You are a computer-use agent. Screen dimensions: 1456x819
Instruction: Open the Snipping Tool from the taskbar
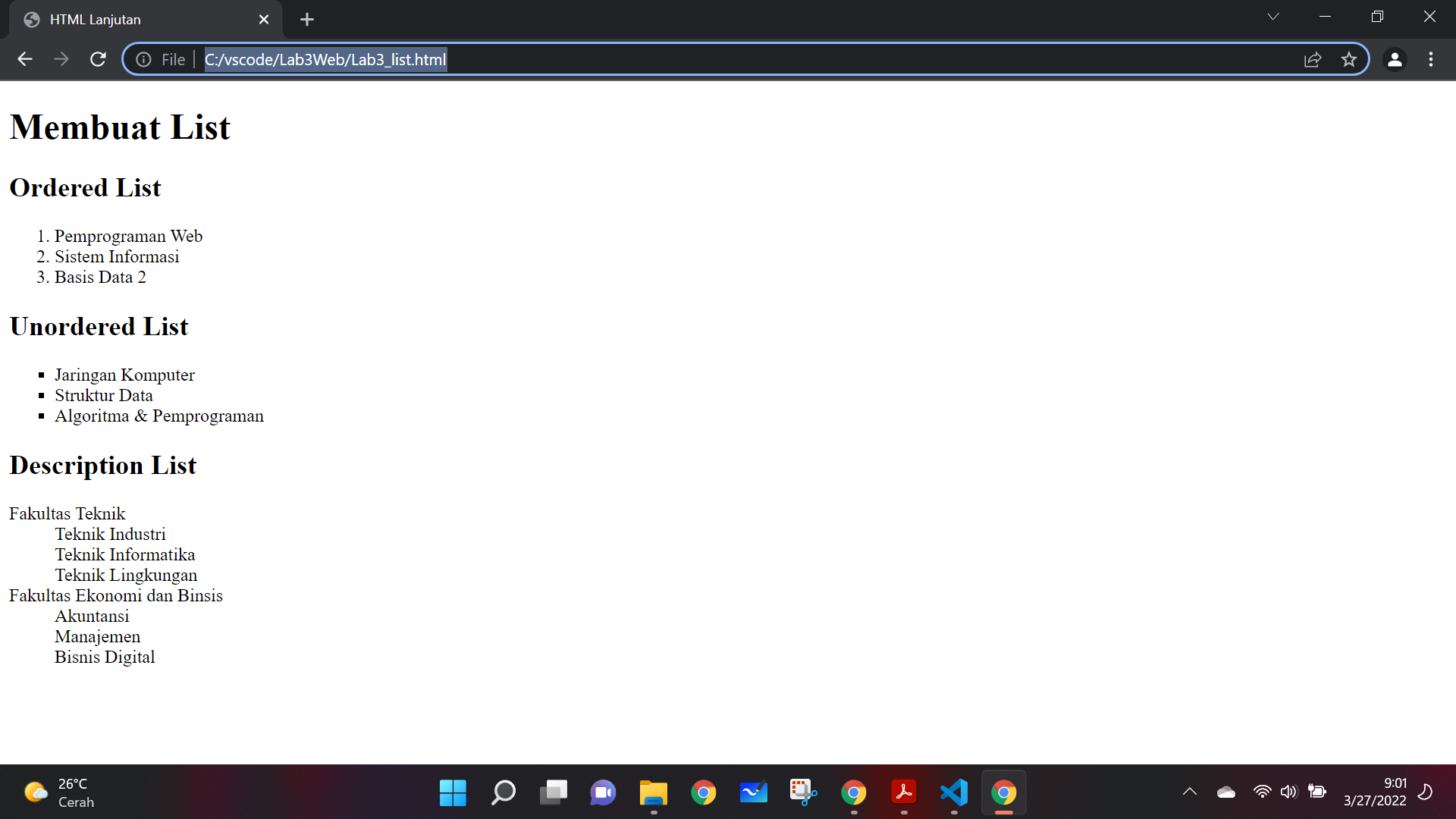pos(803,792)
